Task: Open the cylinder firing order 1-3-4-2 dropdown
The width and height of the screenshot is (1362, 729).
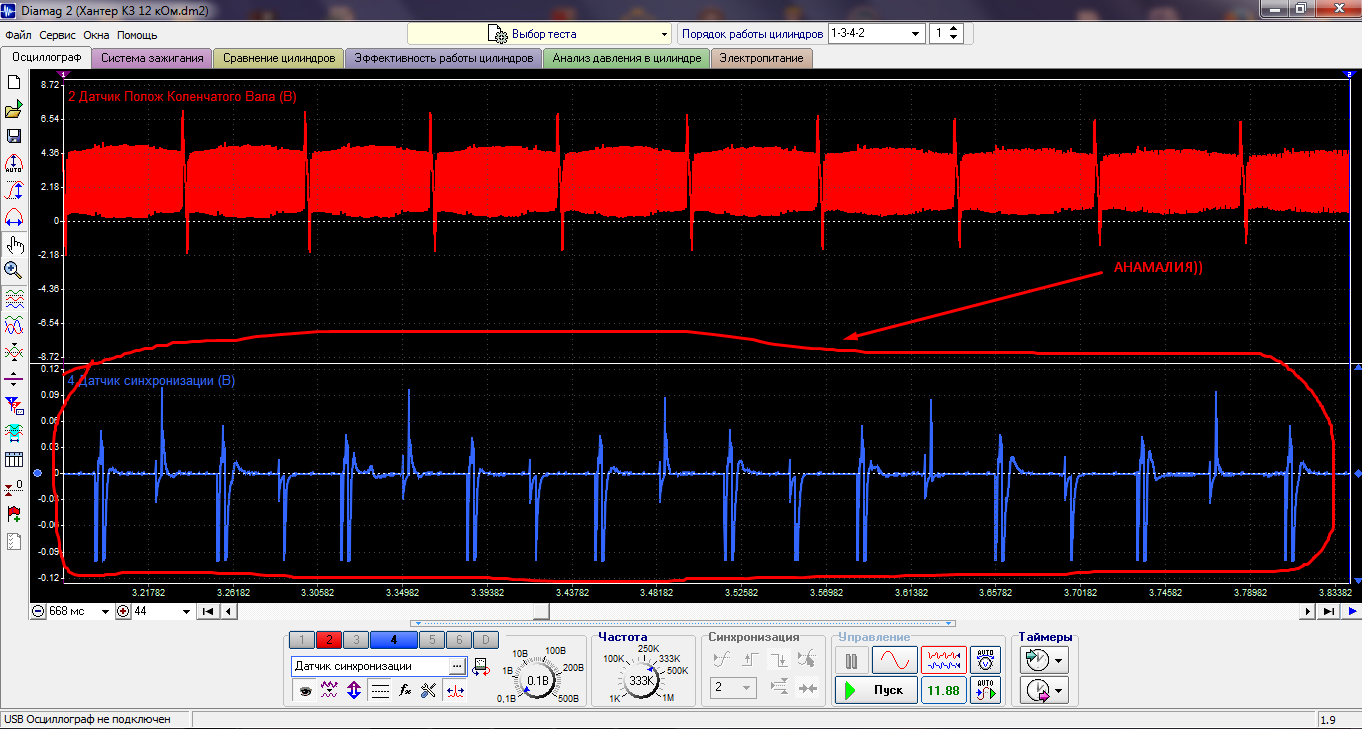Action: (x=876, y=34)
